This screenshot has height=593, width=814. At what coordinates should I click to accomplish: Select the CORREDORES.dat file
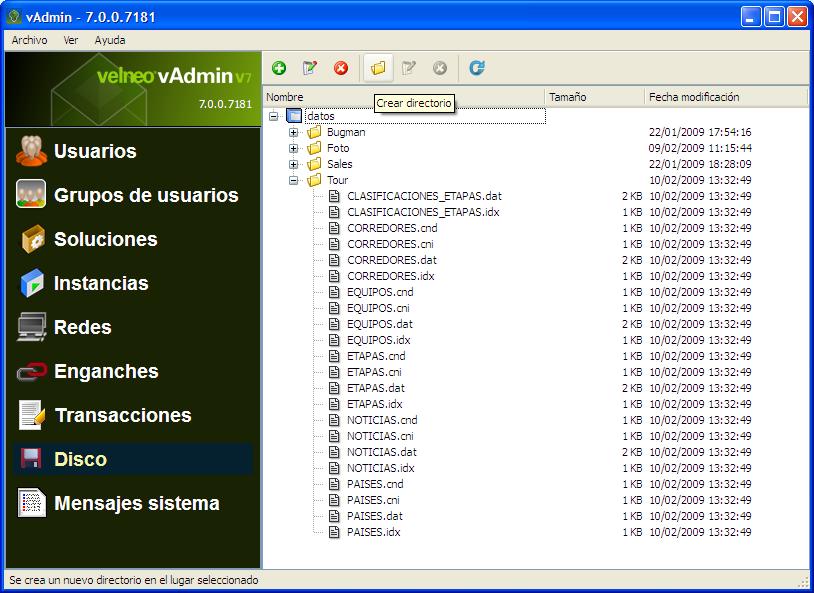click(x=391, y=260)
